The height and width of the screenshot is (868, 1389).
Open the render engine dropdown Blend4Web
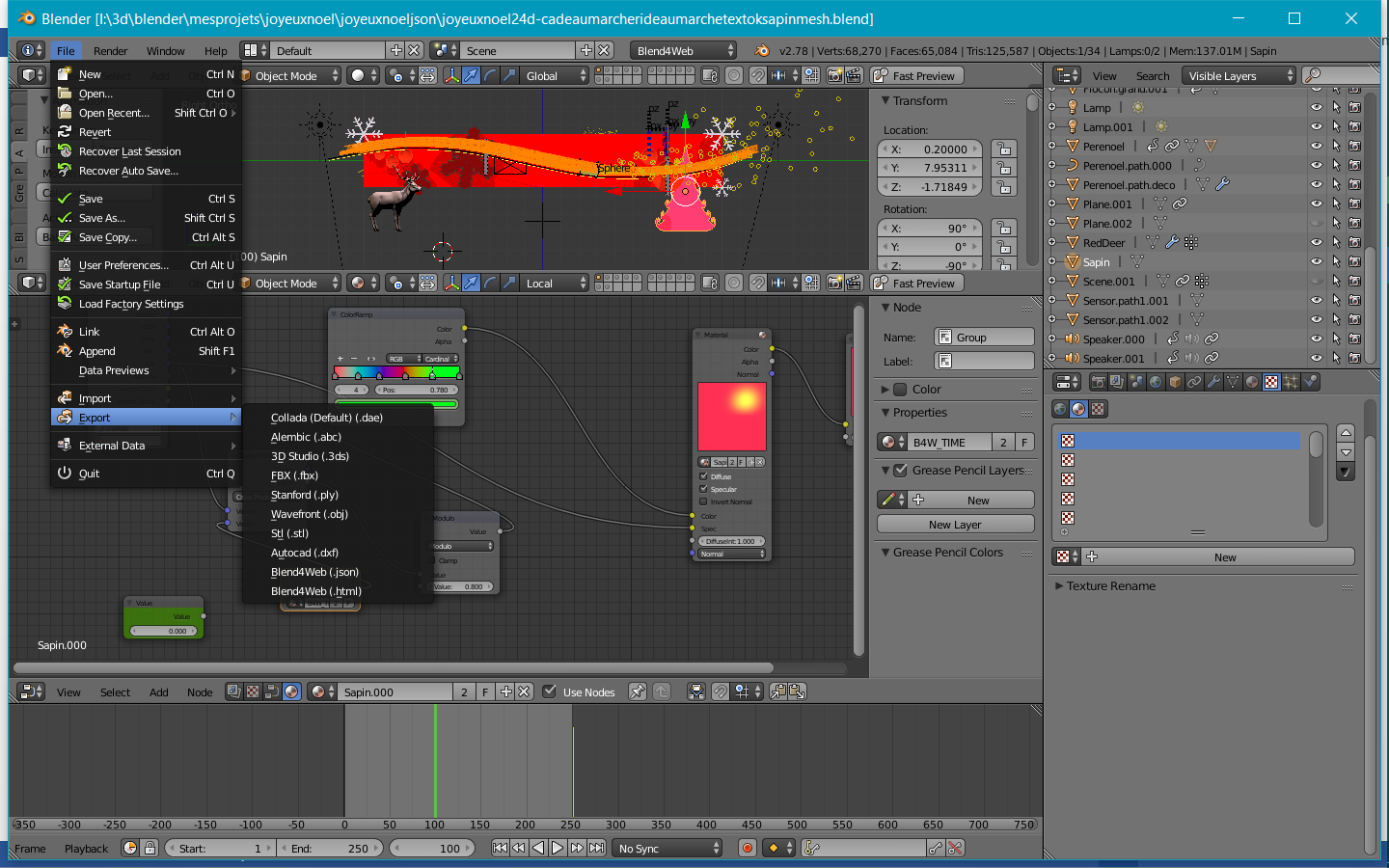(684, 50)
